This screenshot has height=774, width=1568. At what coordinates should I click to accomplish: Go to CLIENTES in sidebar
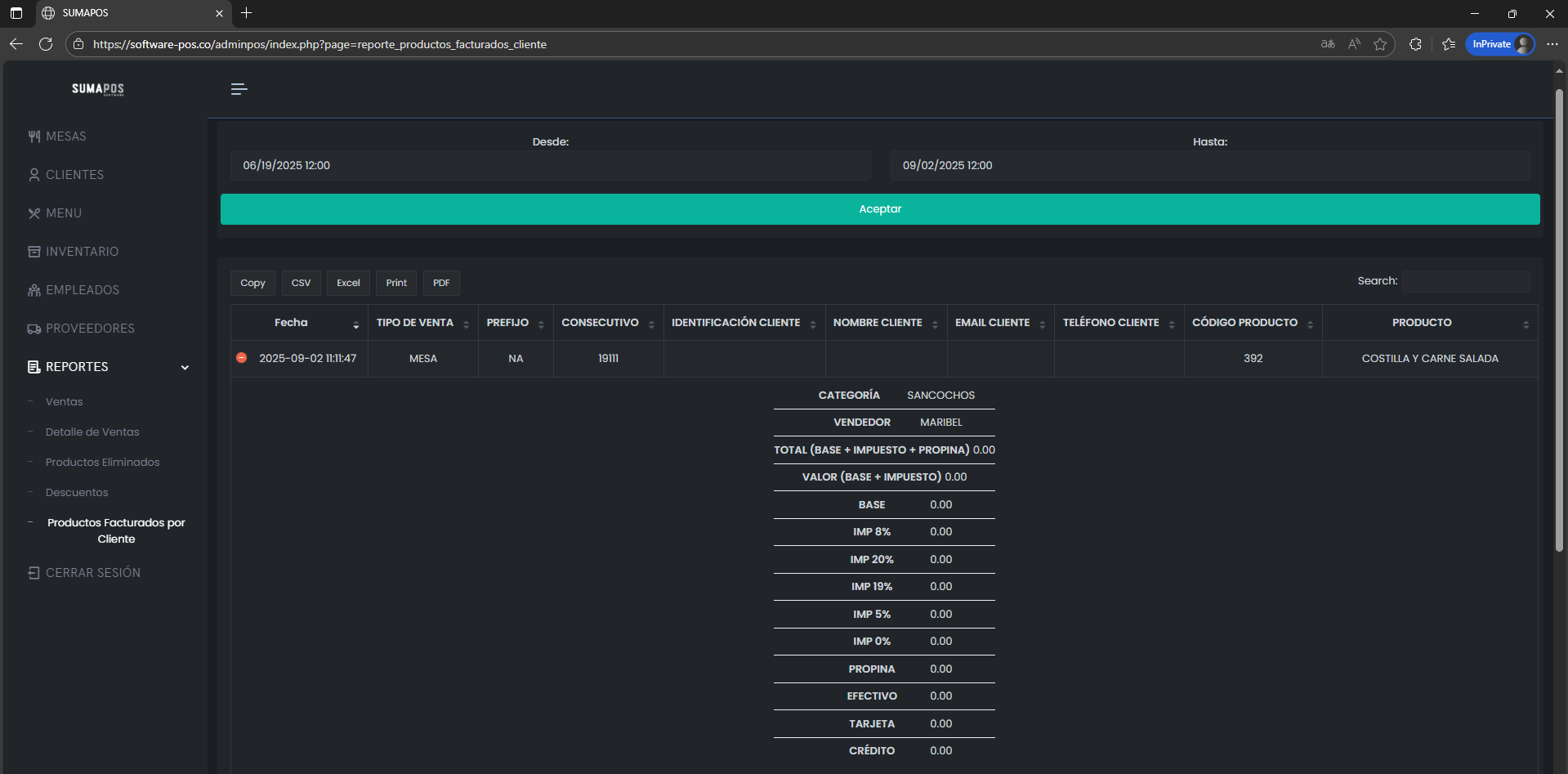pyautogui.click(x=74, y=175)
